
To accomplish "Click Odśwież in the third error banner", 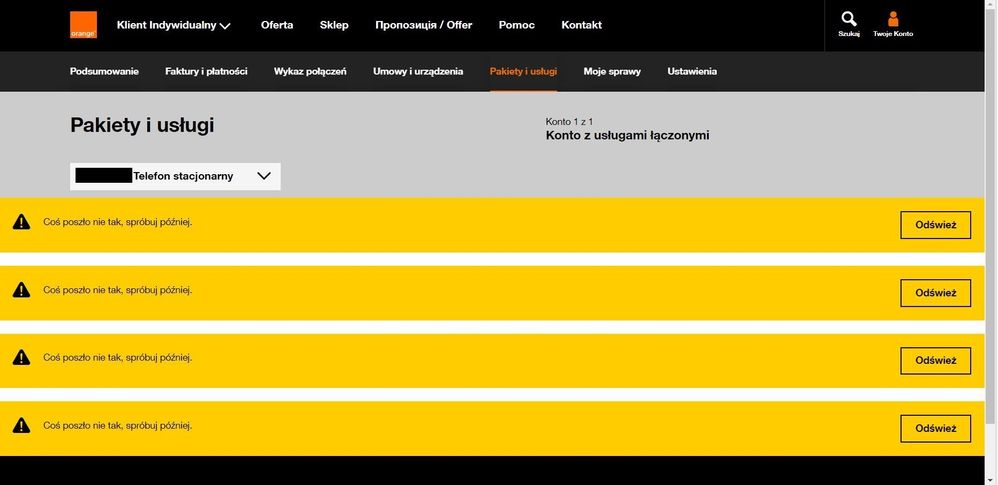I will click(x=936, y=361).
